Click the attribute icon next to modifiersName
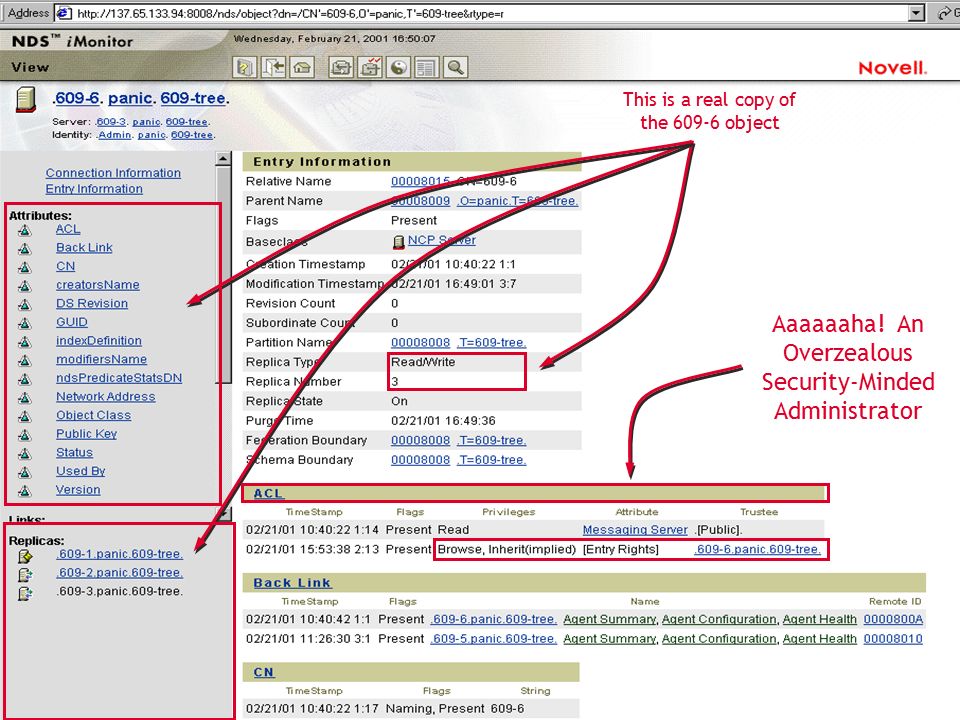 tap(24, 361)
